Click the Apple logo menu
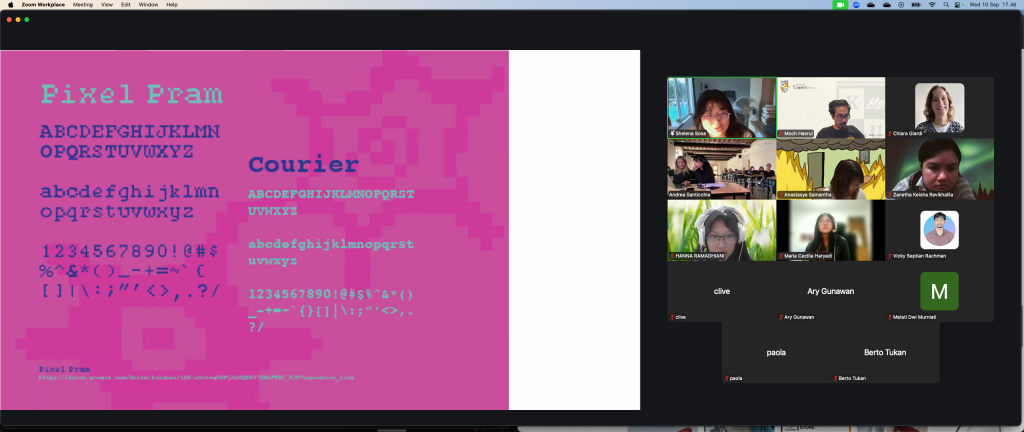The height and width of the screenshot is (432, 1024). [x=10, y=5]
